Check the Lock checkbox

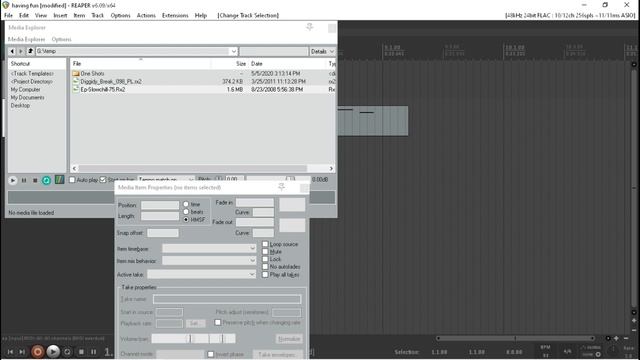tap(265, 259)
